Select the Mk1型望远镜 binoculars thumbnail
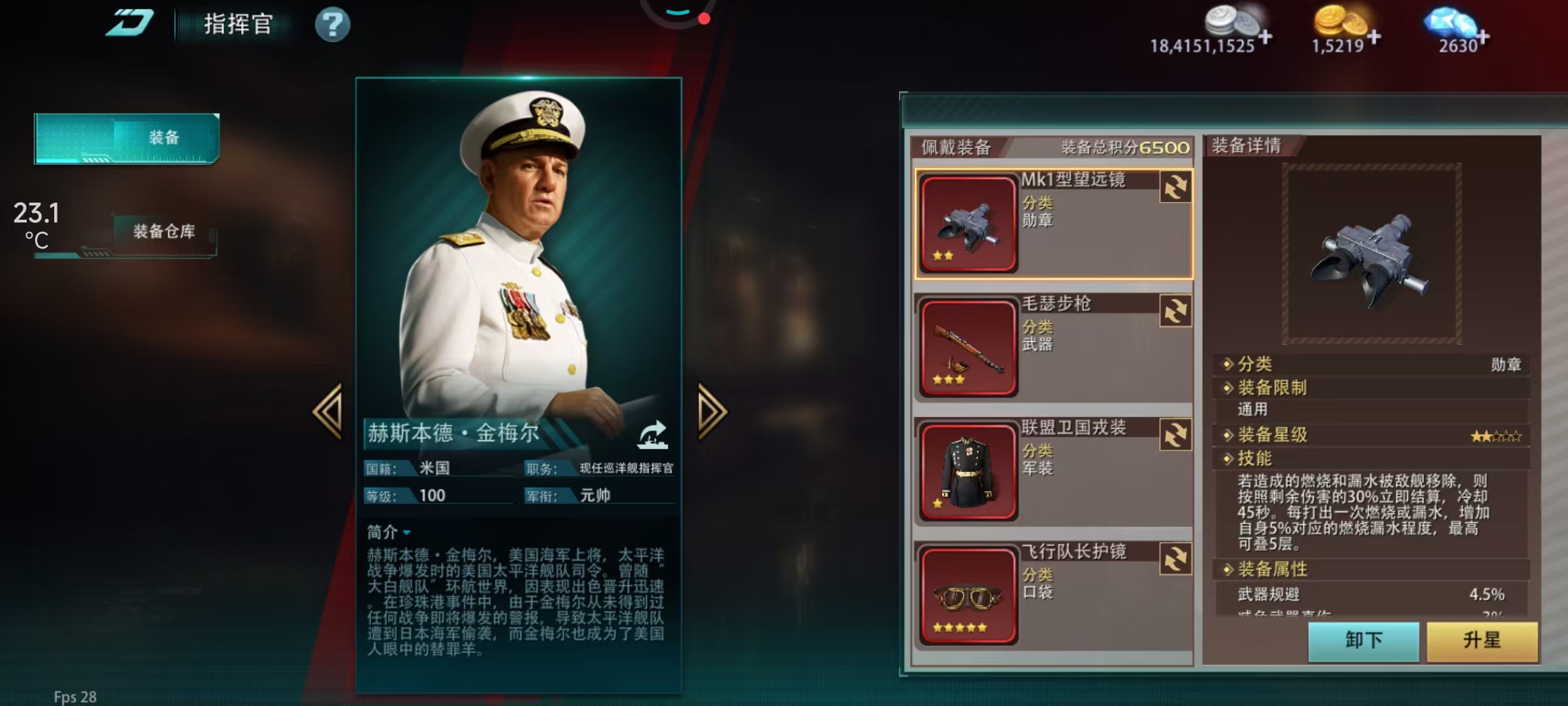This screenshot has height=706, width=1568. tap(968, 224)
